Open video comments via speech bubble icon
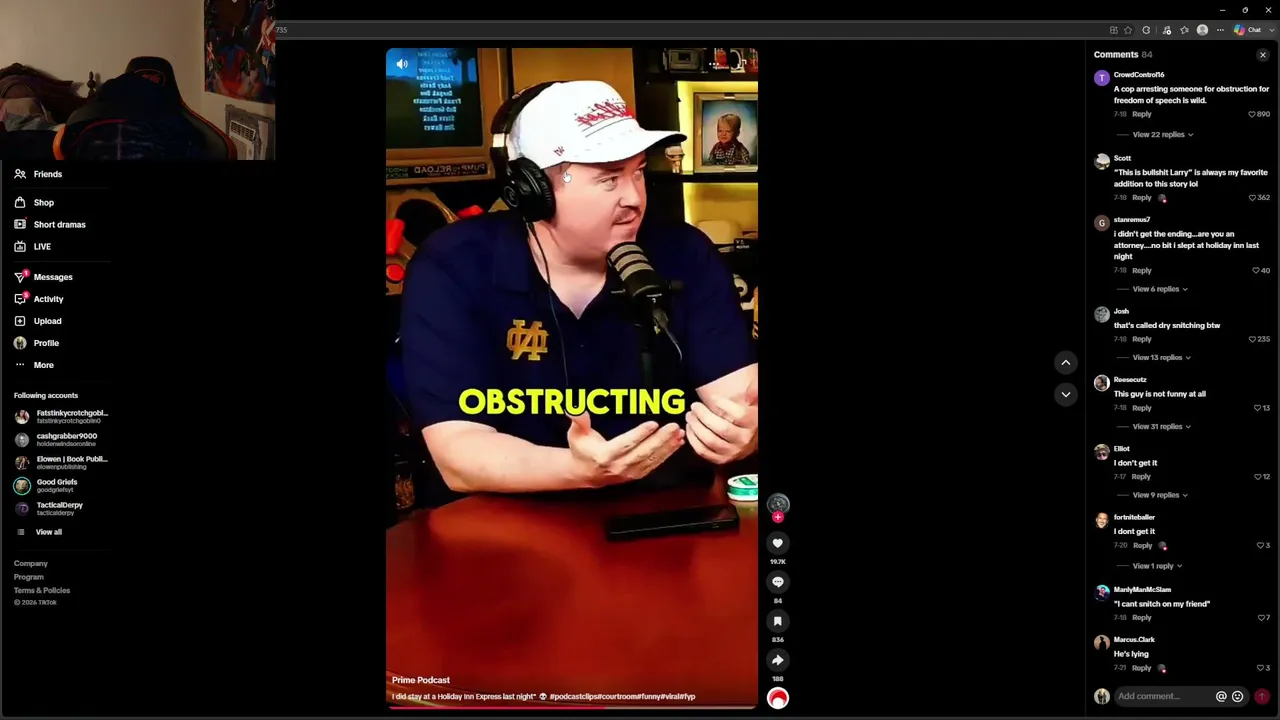 (778, 582)
